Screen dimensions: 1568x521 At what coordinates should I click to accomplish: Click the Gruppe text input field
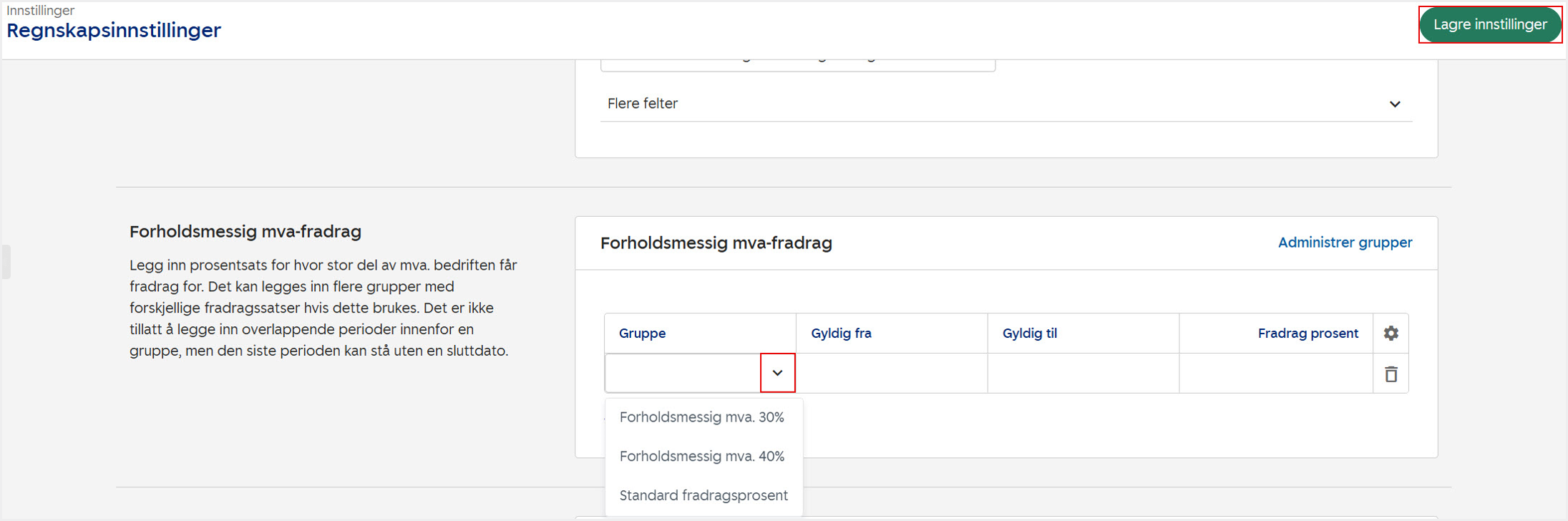click(x=683, y=373)
